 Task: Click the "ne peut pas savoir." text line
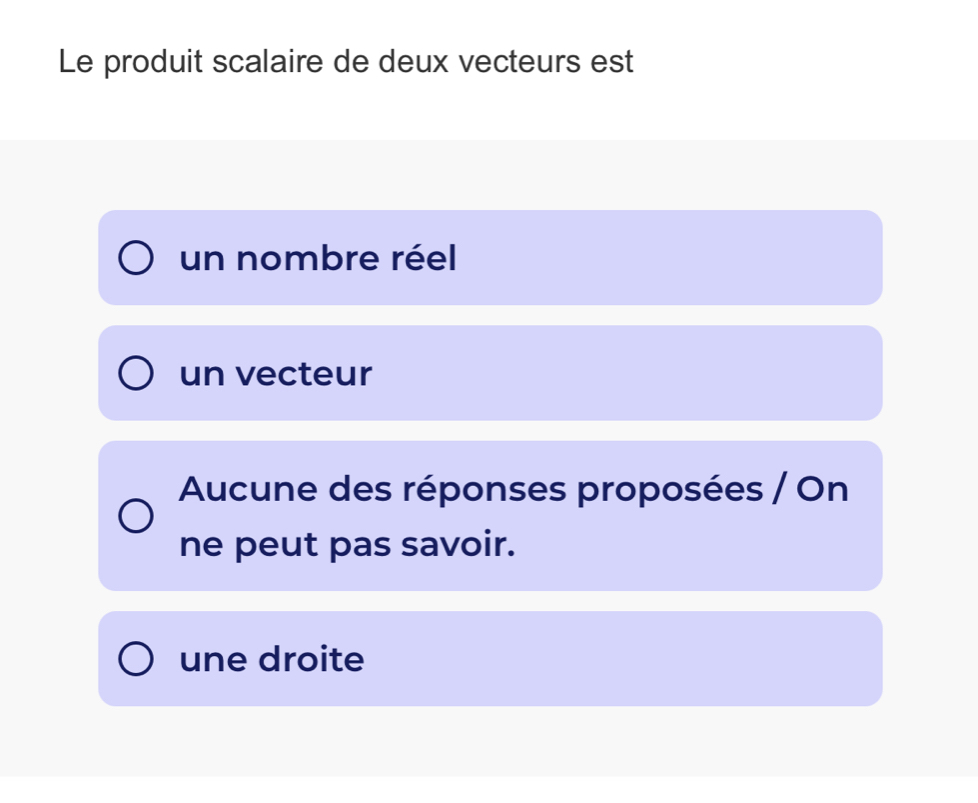pyautogui.click(x=349, y=546)
